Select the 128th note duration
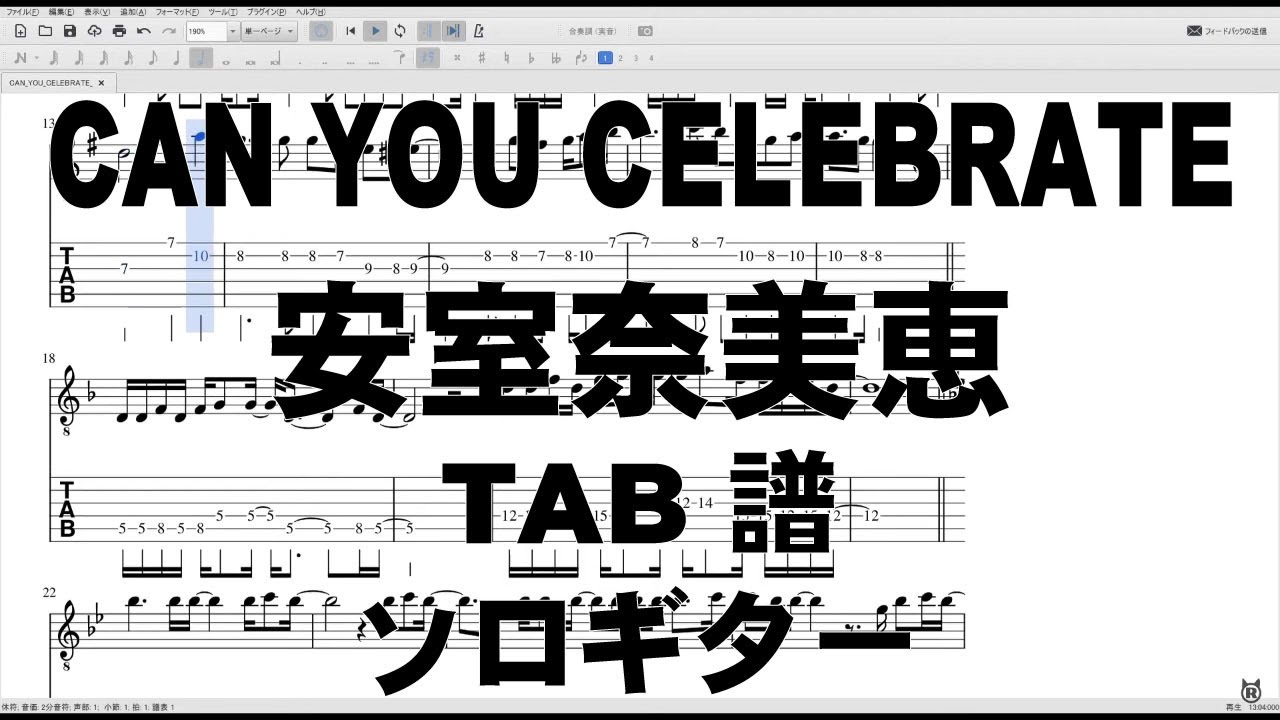This screenshot has height=720, width=1280. point(54,58)
